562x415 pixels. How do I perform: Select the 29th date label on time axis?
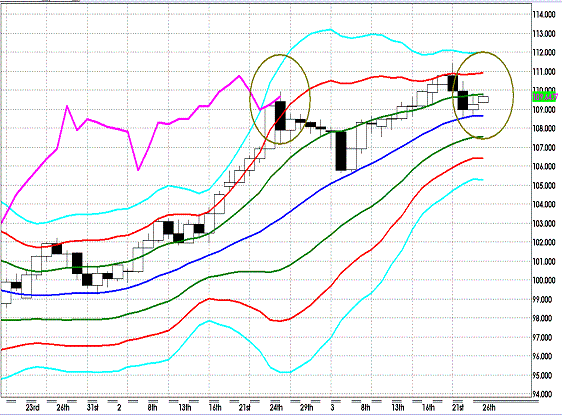pyautogui.click(x=307, y=407)
